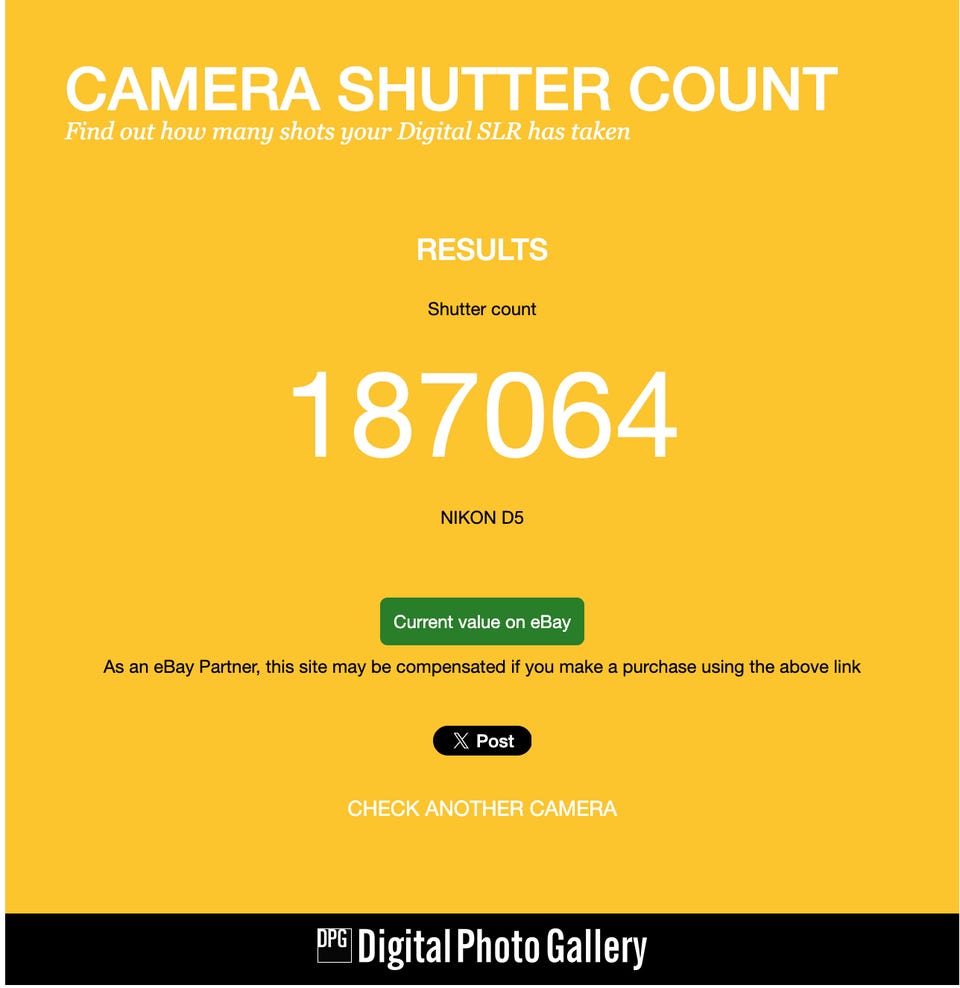Click the word SHUTTER in the main title
The image size is (960, 988).
point(474,89)
